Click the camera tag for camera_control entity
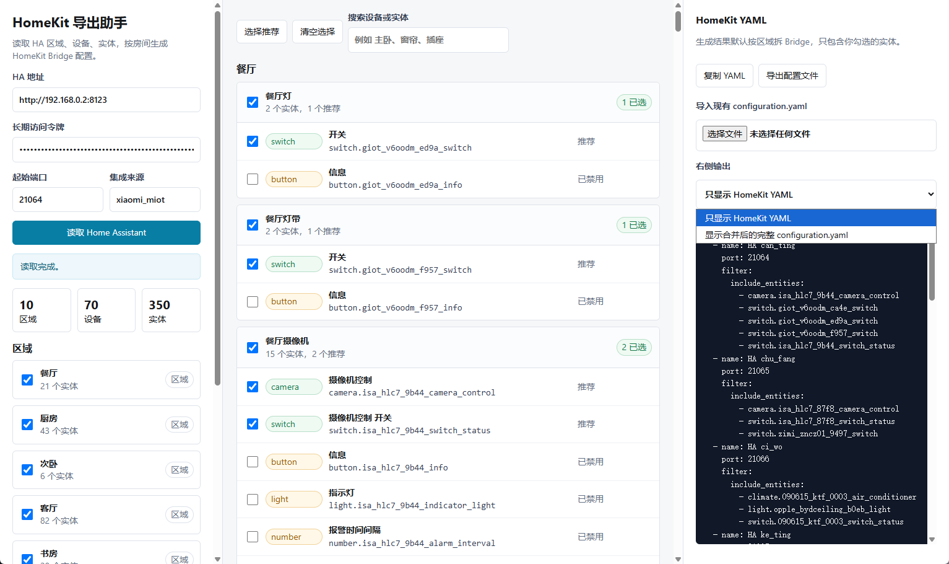949x564 pixels. 294,387
